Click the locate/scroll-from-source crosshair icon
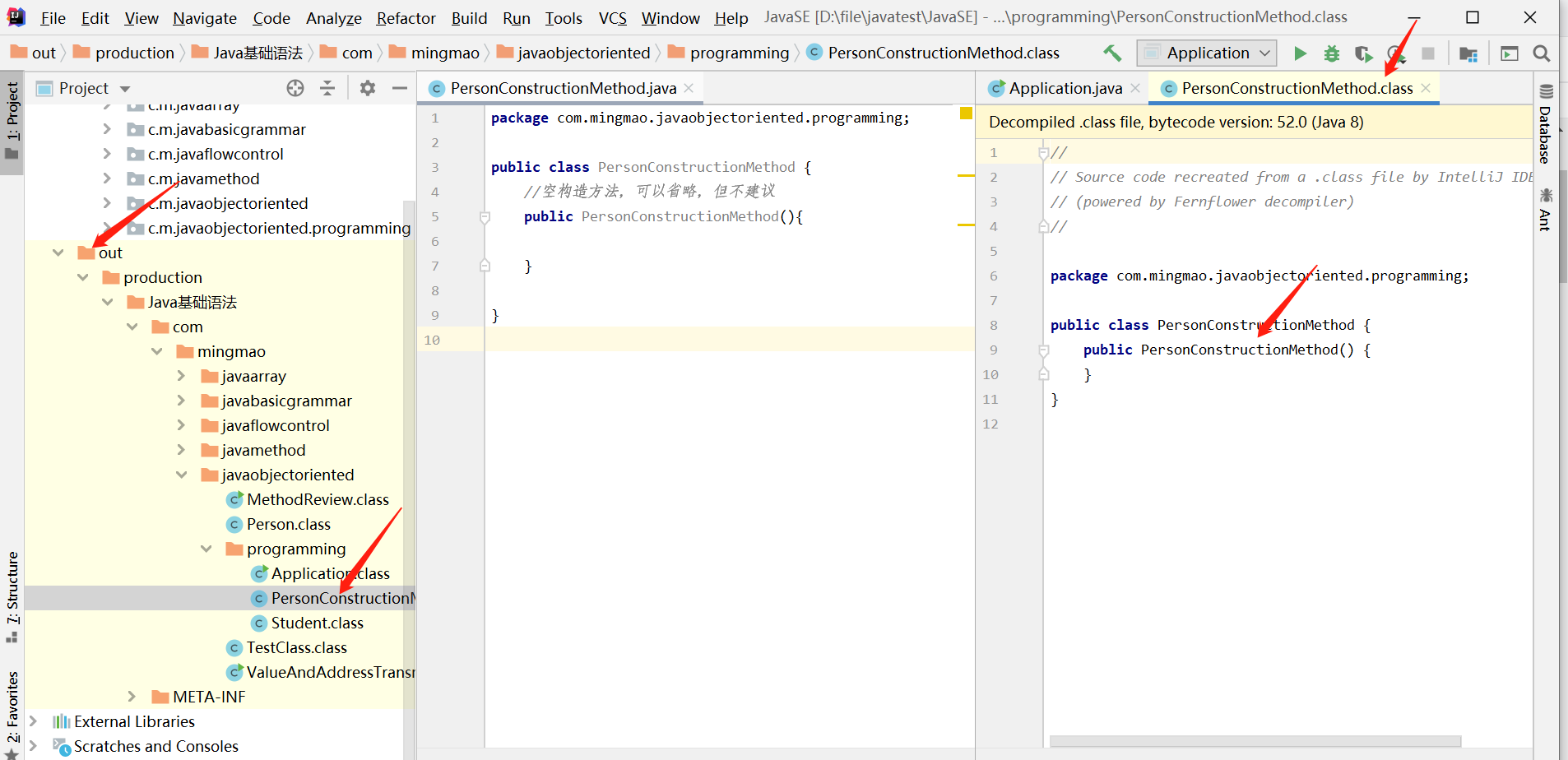 [x=295, y=88]
